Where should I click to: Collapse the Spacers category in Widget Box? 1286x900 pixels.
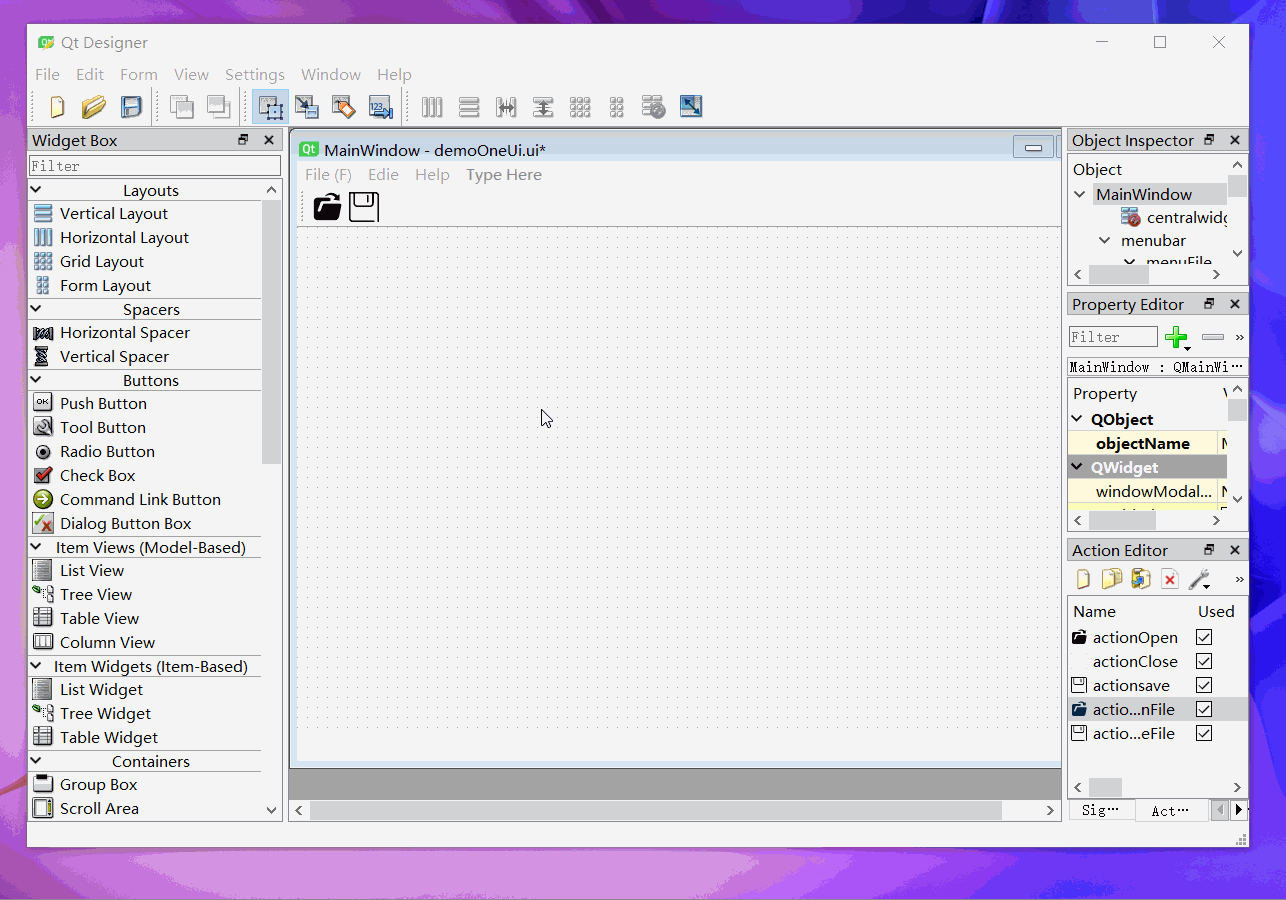coord(36,309)
